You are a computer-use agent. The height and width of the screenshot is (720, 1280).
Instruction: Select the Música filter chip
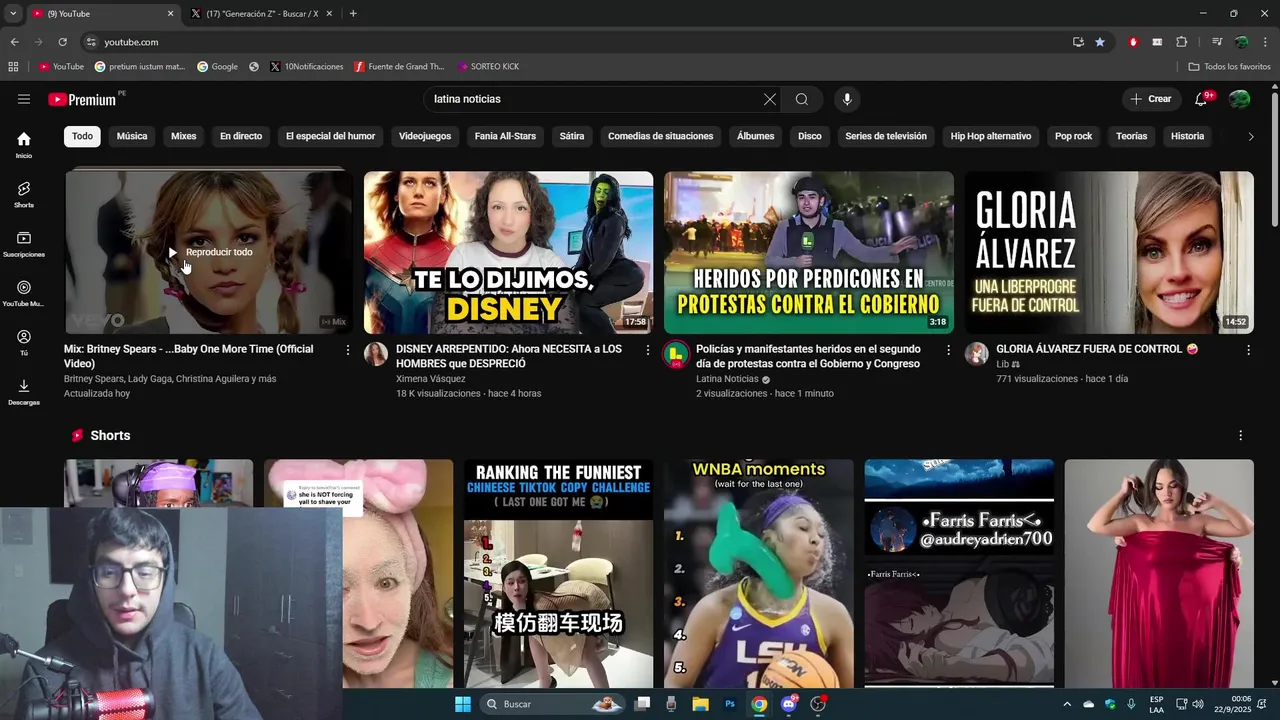[x=132, y=136]
